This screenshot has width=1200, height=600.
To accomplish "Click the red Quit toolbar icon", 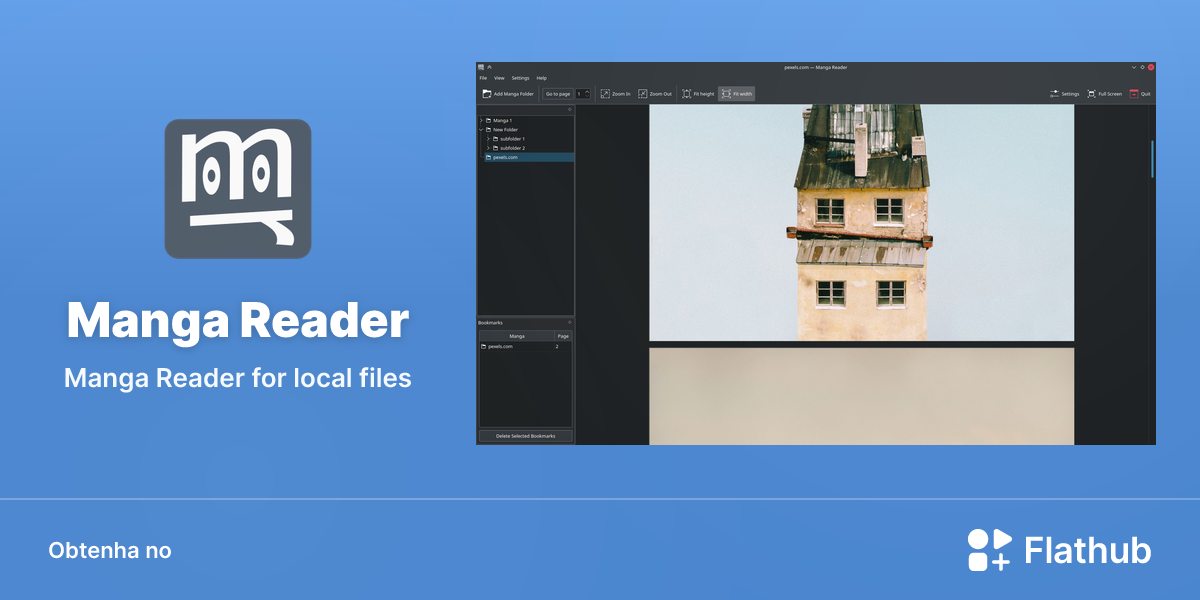I will [1134, 94].
